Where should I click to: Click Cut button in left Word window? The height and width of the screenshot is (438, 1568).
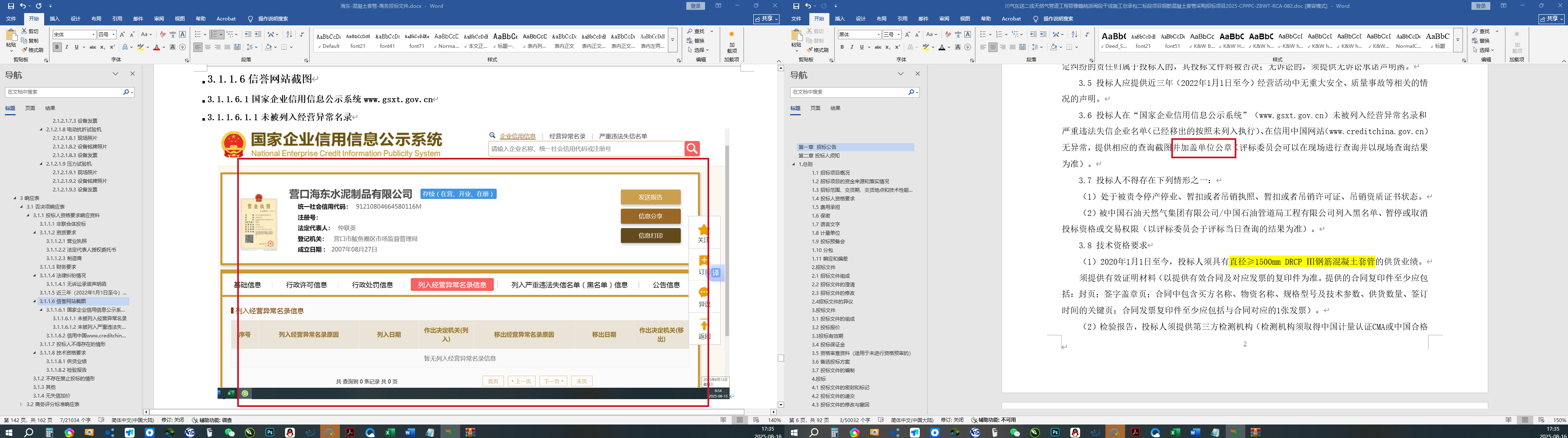[x=30, y=31]
